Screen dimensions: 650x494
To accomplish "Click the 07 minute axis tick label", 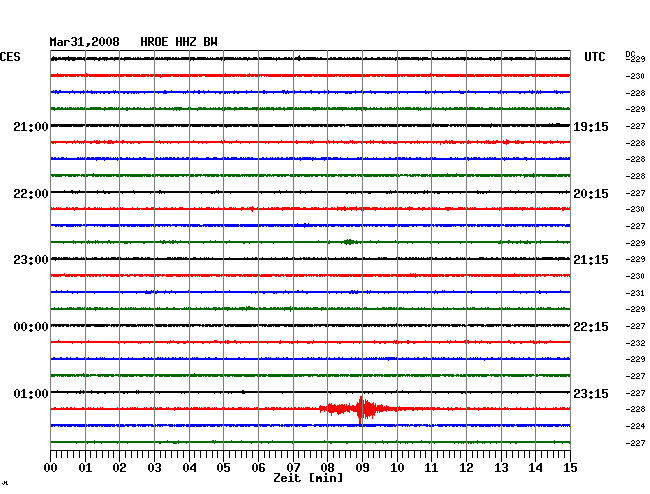I will (x=293, y=467).
